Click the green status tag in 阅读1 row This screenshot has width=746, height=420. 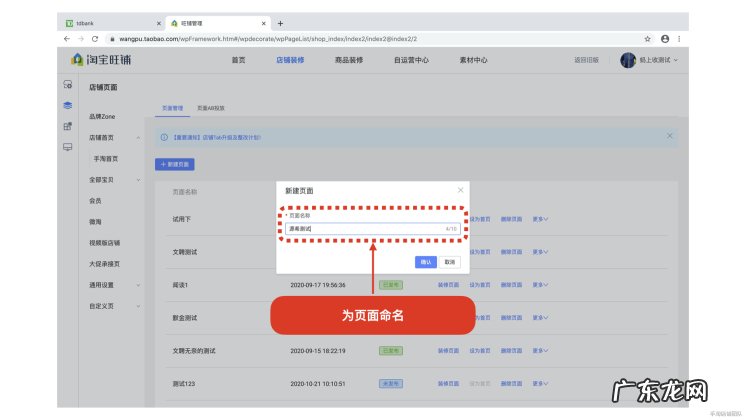(391, 285)
